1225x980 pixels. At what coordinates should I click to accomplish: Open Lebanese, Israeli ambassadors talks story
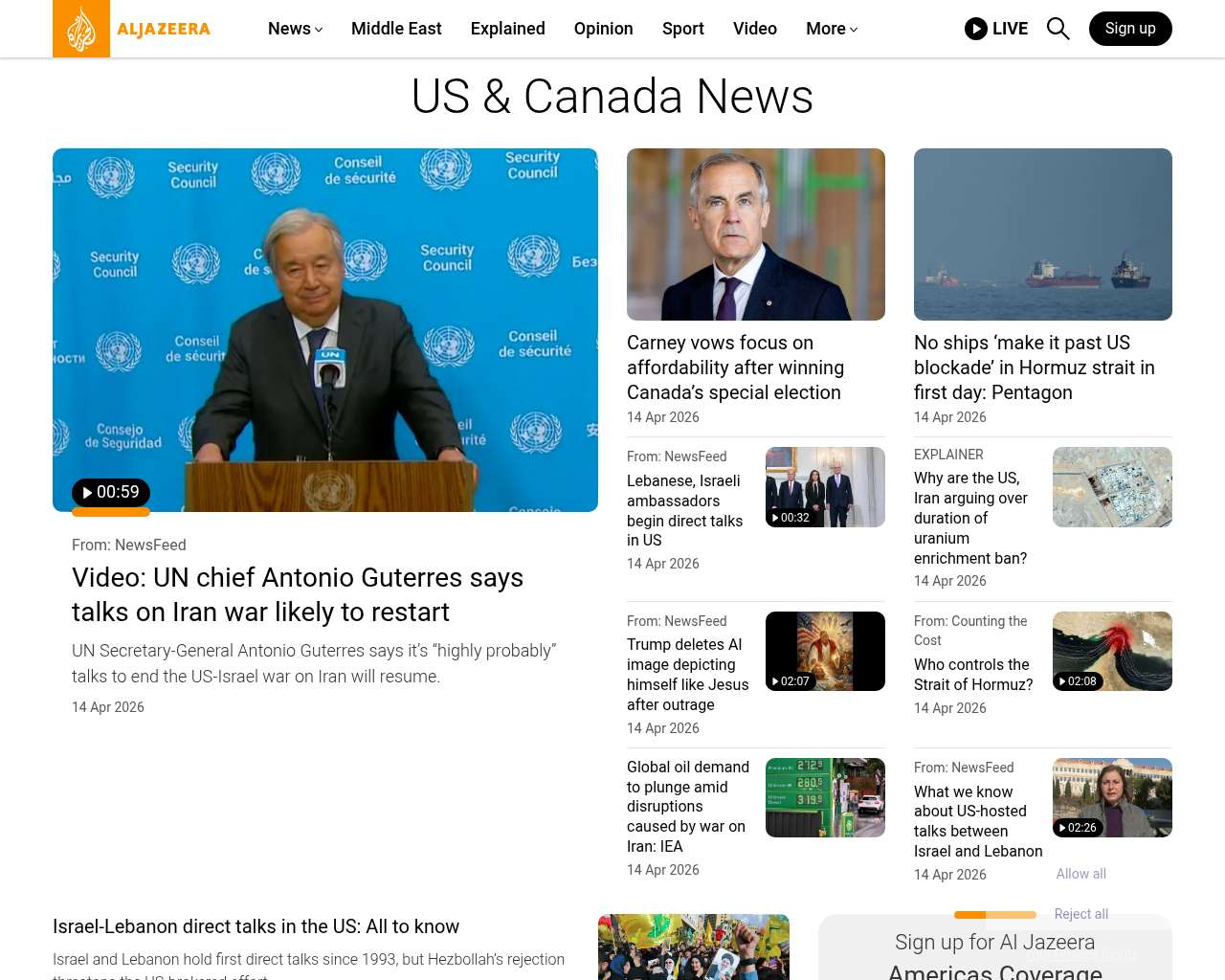point(685,510)
